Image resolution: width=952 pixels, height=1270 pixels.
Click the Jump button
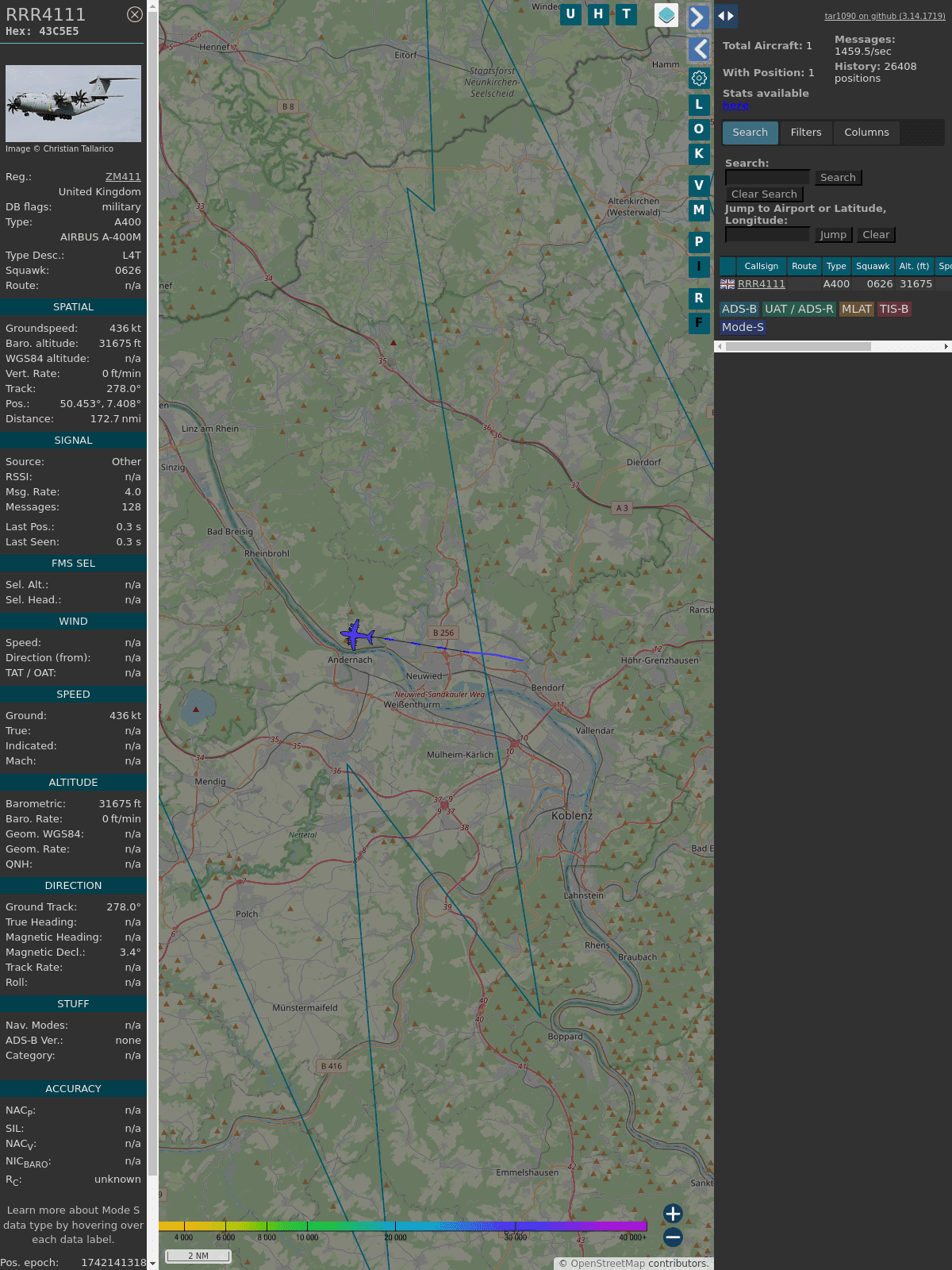coord(833,235)
